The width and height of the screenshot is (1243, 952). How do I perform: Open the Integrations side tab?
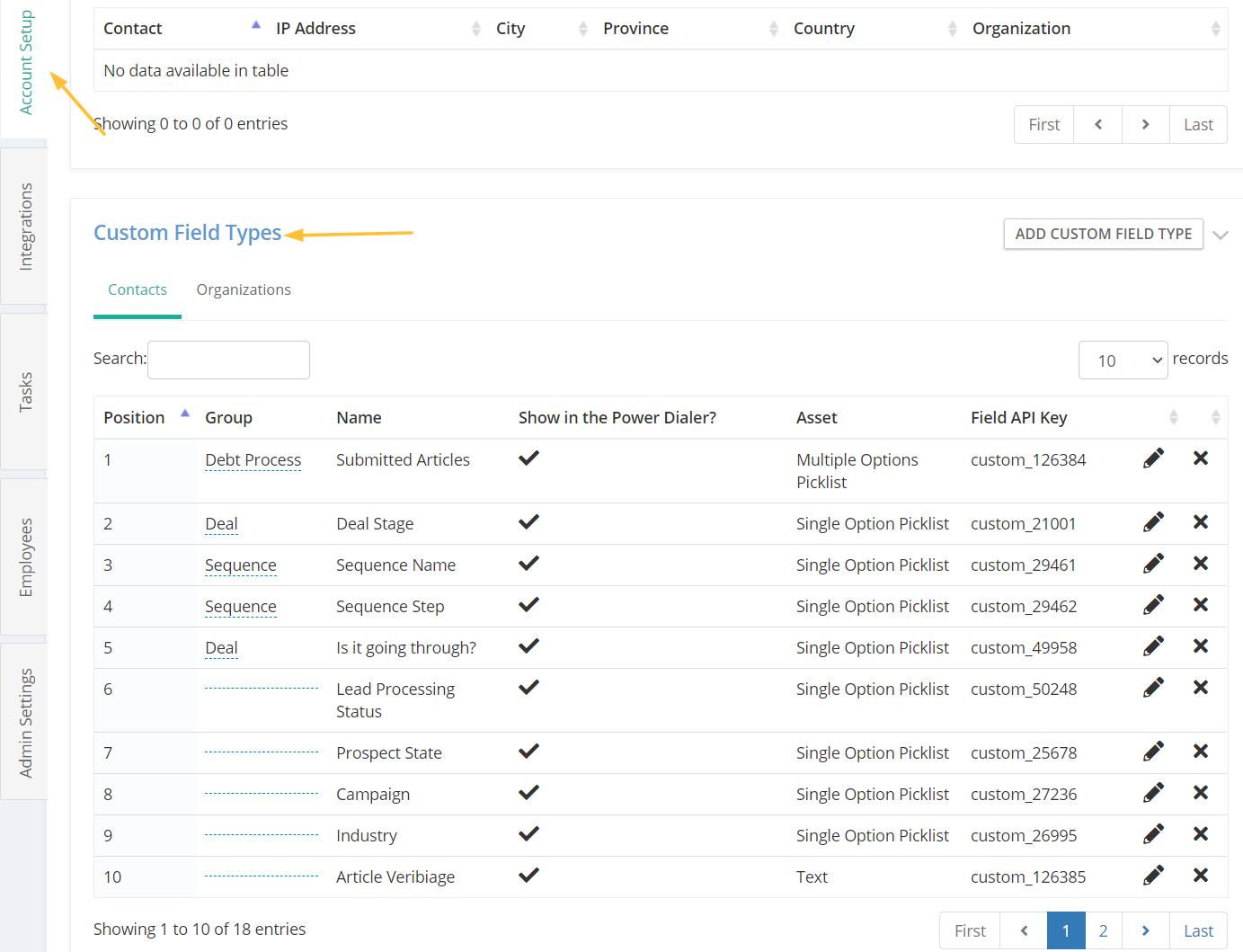point(24,227)
